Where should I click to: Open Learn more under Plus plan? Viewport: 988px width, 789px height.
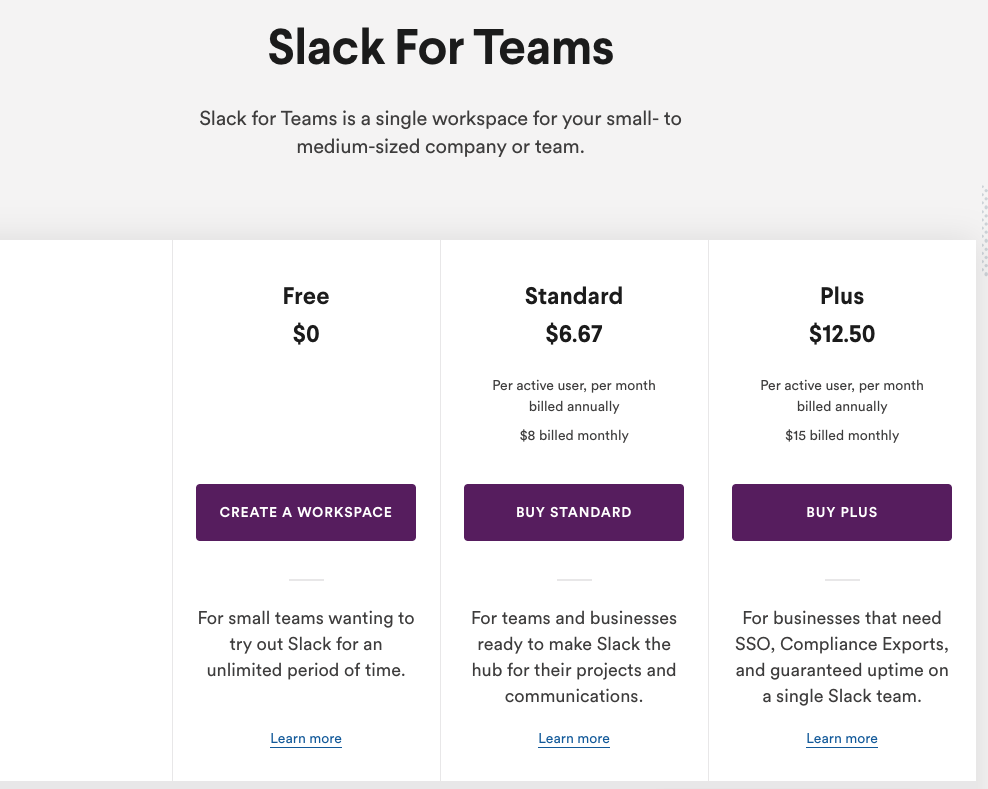[x=842, y=739]
